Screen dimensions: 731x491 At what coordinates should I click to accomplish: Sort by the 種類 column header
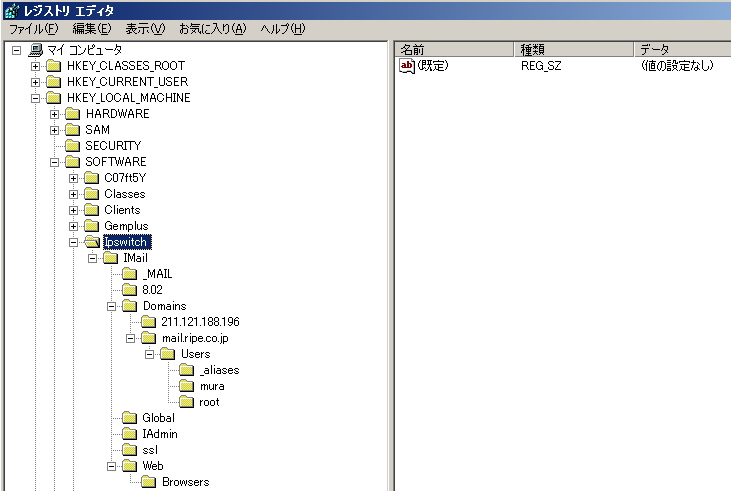(574, 49)
